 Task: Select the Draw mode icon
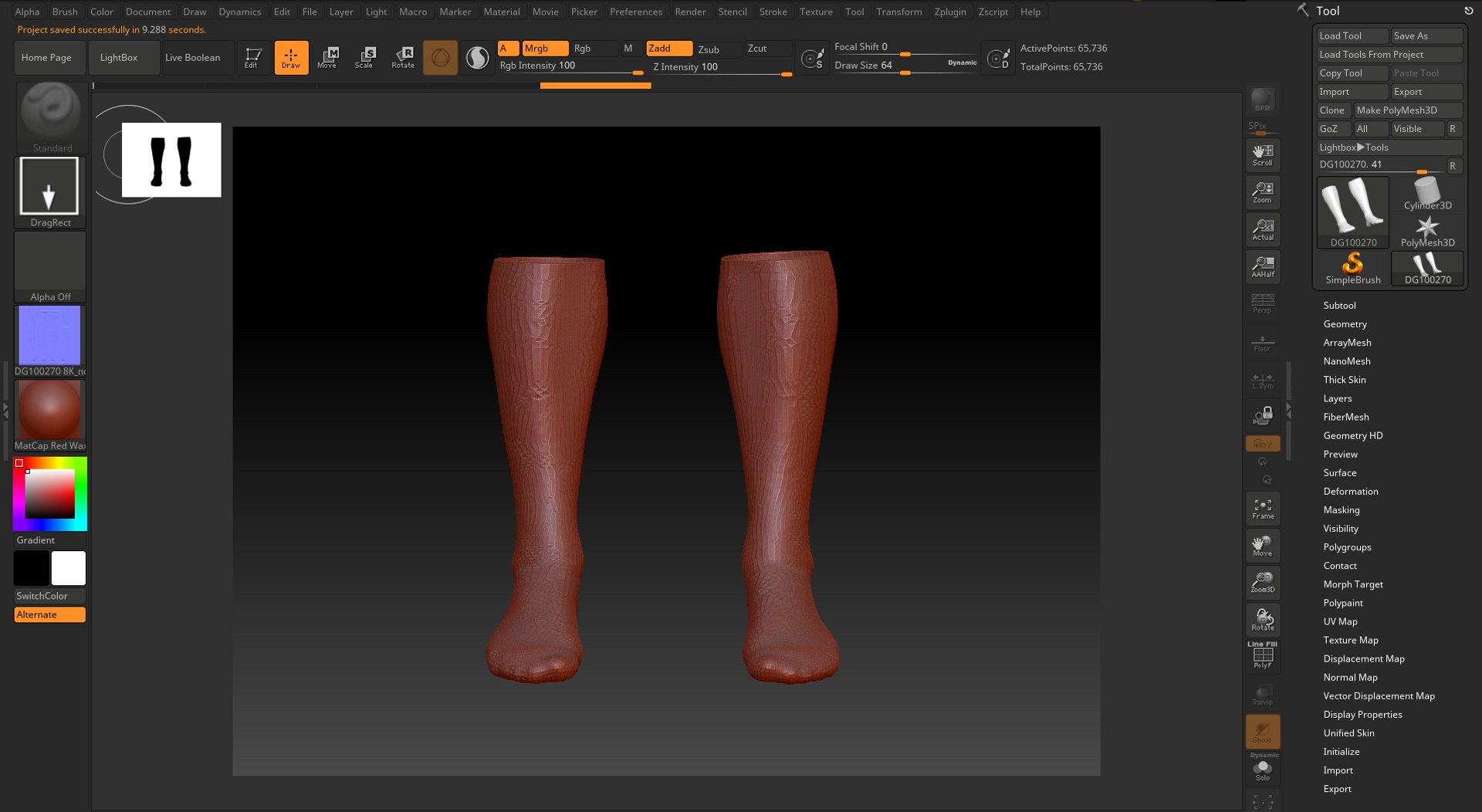291,58
